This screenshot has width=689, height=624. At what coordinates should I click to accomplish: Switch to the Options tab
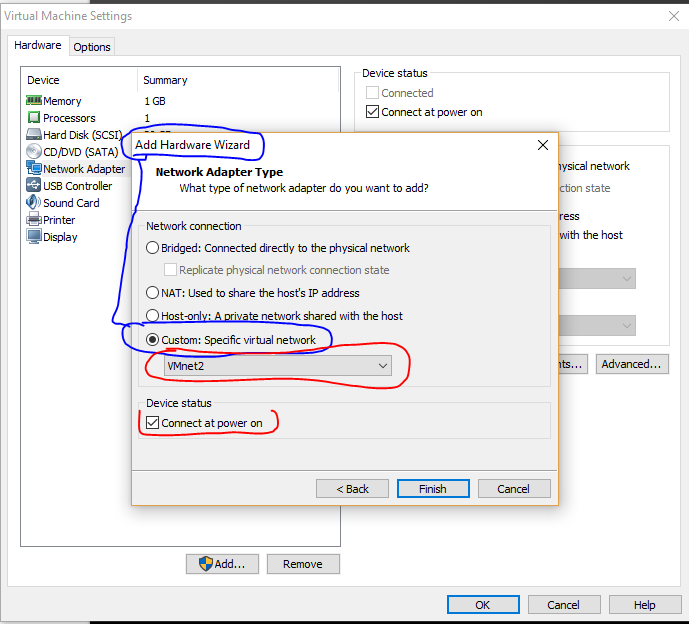[x=92, y=47]
